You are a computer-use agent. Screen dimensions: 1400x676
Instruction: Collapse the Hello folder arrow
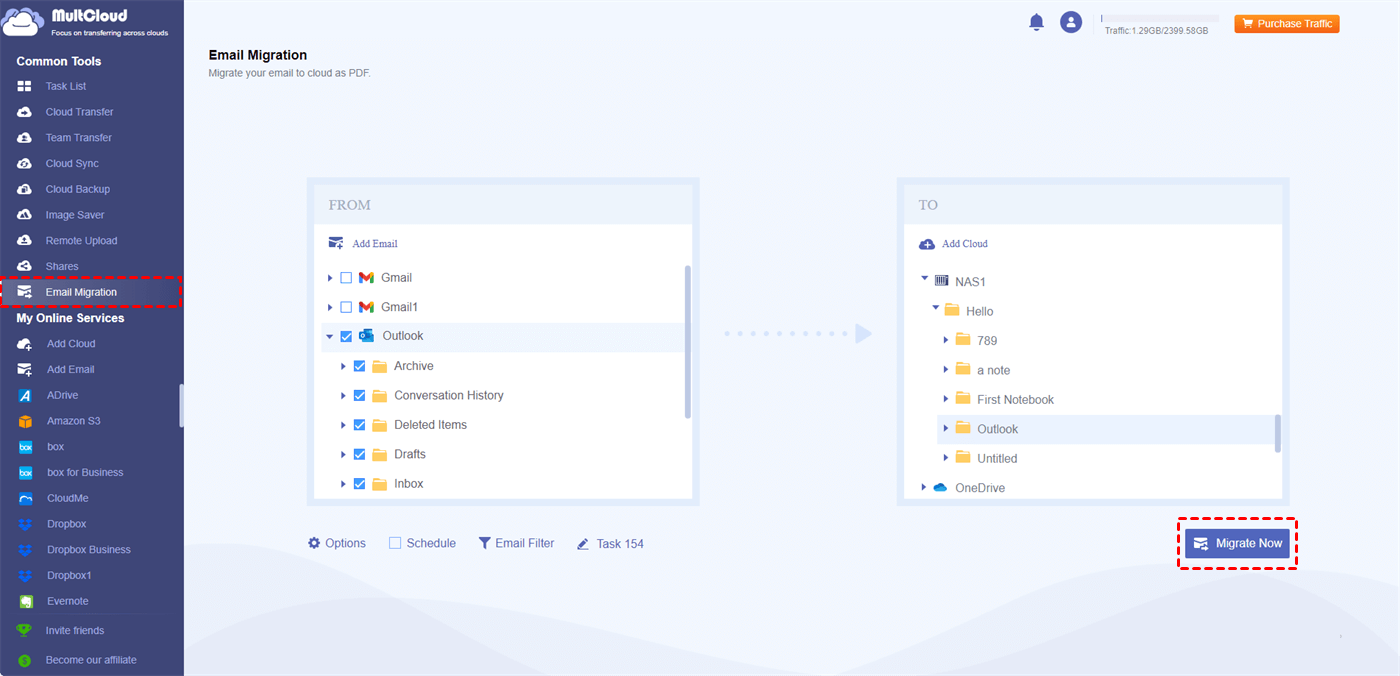pyautogui.click(x=935, y=309)
